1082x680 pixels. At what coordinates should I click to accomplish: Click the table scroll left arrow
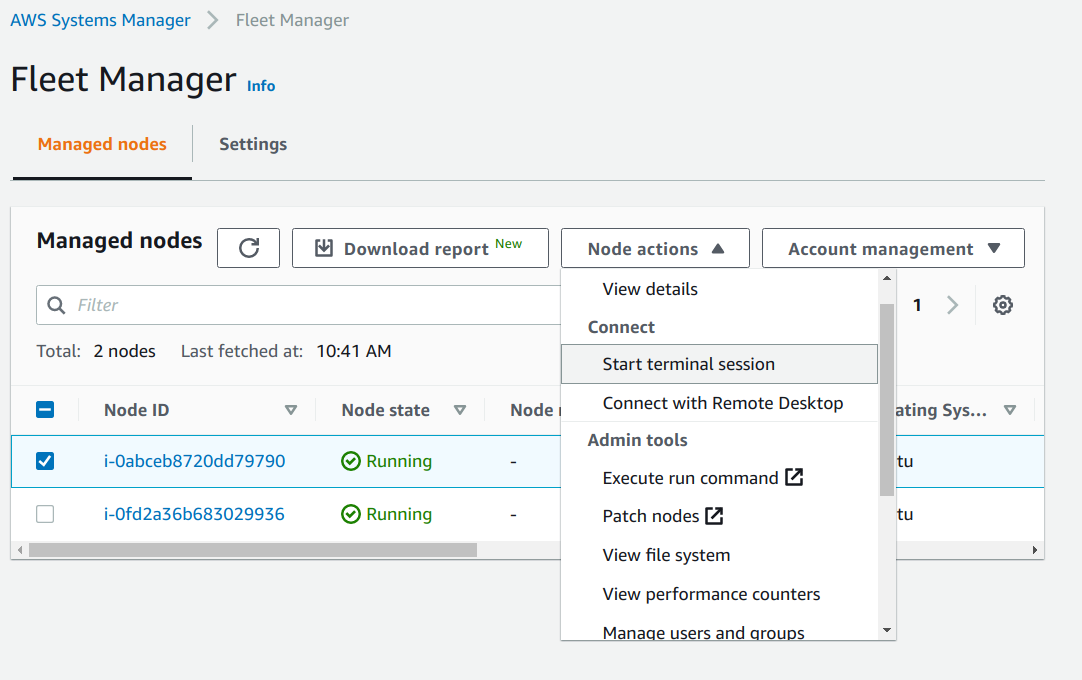click(20, 550)
